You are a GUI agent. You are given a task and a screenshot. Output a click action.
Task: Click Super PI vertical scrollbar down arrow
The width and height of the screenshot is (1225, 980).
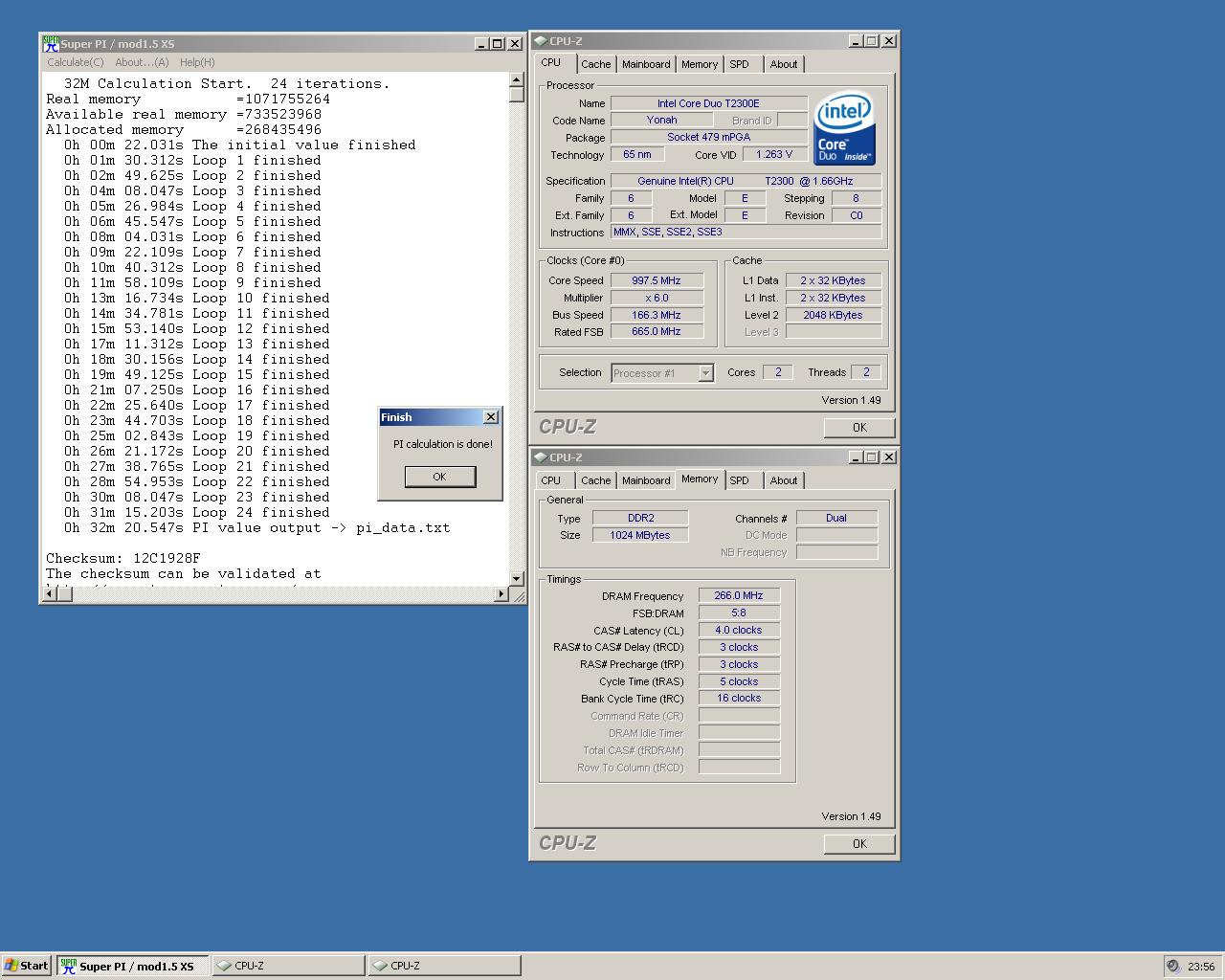[x=517, y=578]
